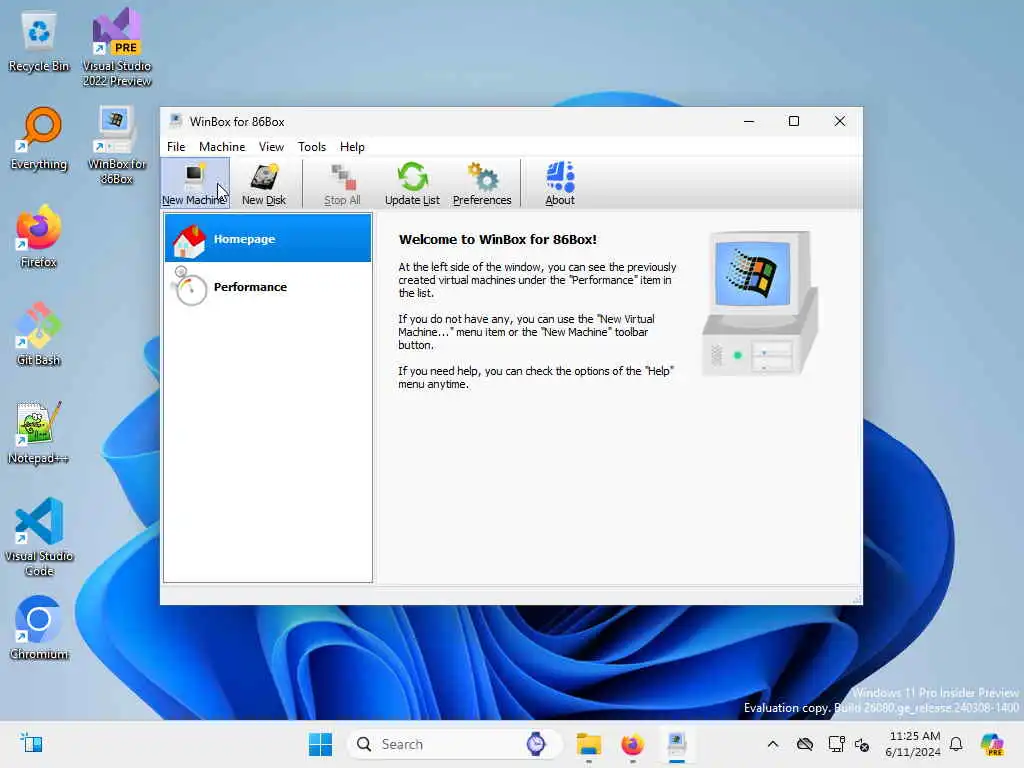
Task: Select the Git Bash desktop shortcut
Action: tap(39, 334)
